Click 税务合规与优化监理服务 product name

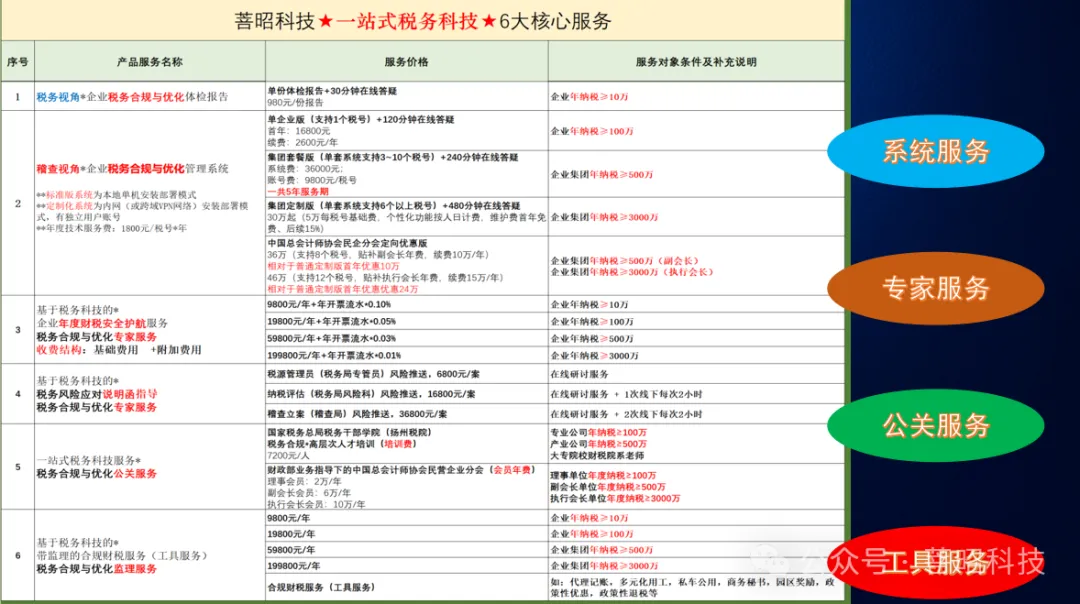96,569
